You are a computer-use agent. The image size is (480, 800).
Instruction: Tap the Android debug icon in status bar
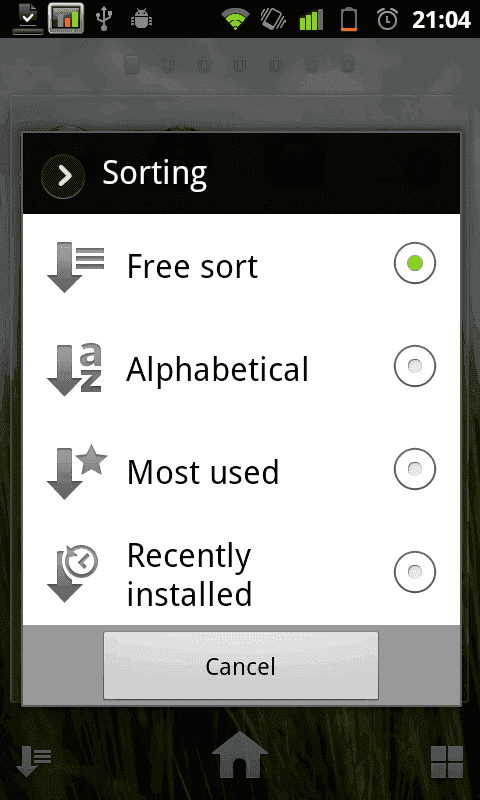pyautogui.click(x=141, y=19)
